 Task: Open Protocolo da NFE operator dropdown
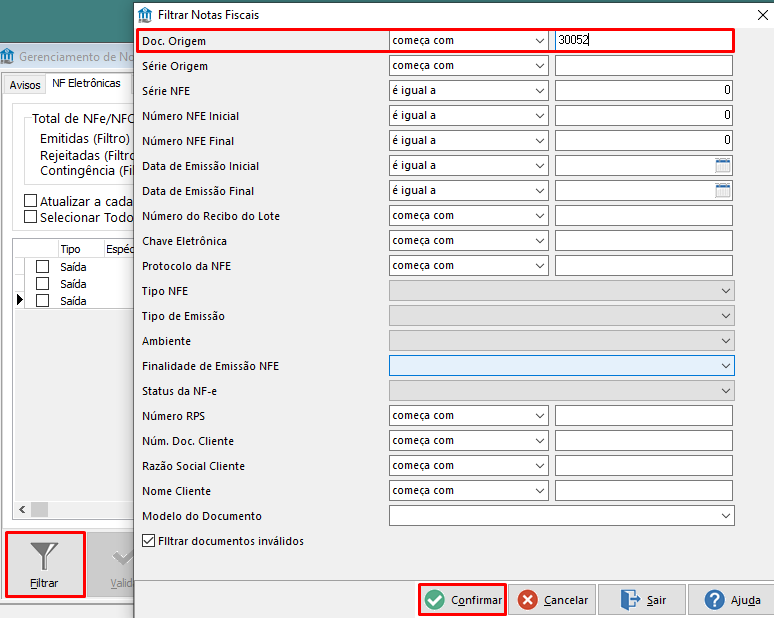pyautogui.click(x=540, y=266)
